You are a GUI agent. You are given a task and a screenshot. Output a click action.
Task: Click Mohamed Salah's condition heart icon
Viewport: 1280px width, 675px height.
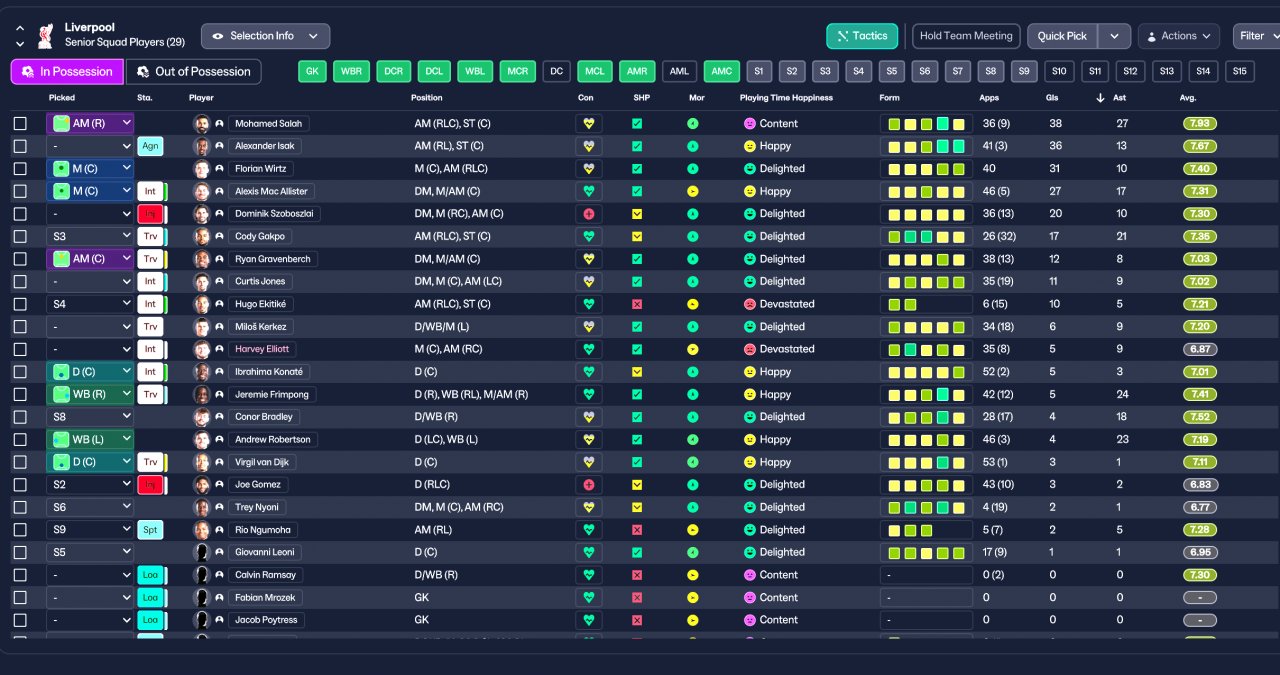(589, 124)
